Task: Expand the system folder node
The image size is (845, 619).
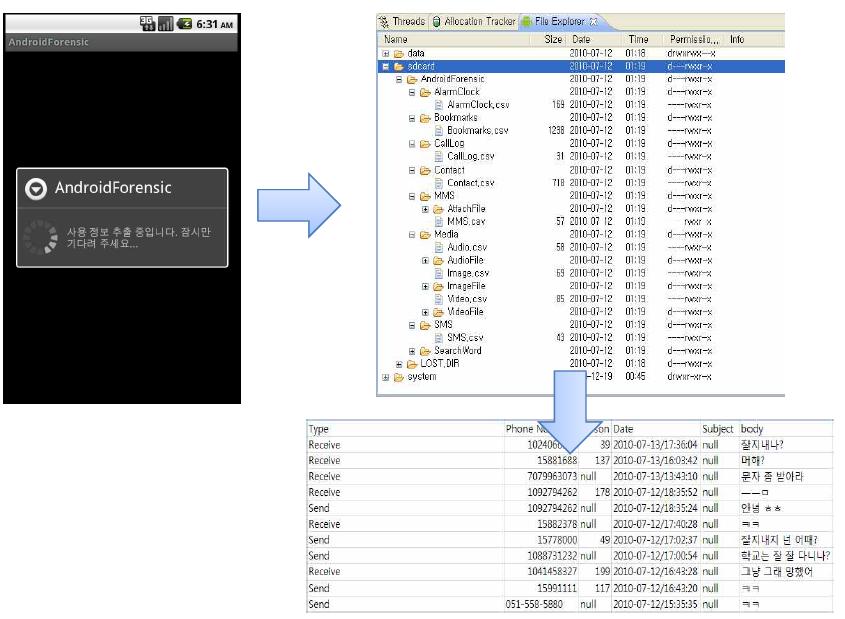Action: tap(386, 377)
